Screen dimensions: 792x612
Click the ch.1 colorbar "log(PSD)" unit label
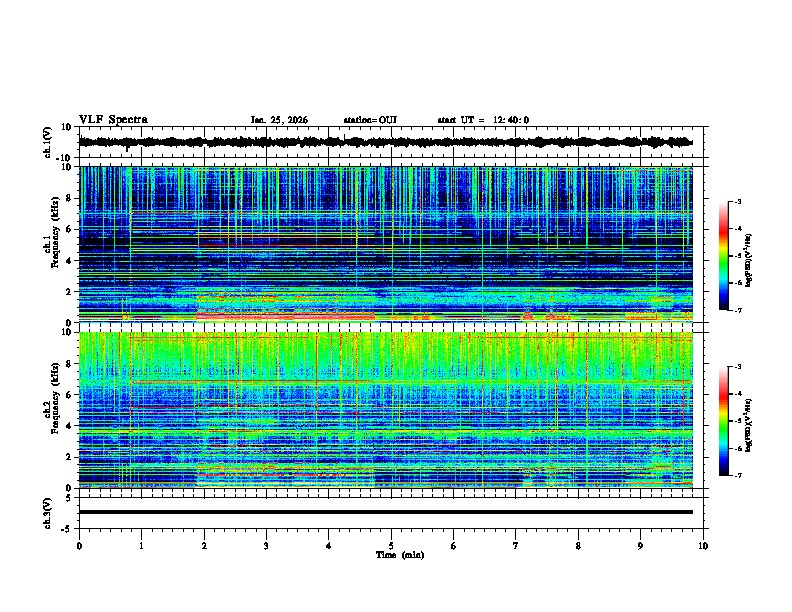[749, 261]
